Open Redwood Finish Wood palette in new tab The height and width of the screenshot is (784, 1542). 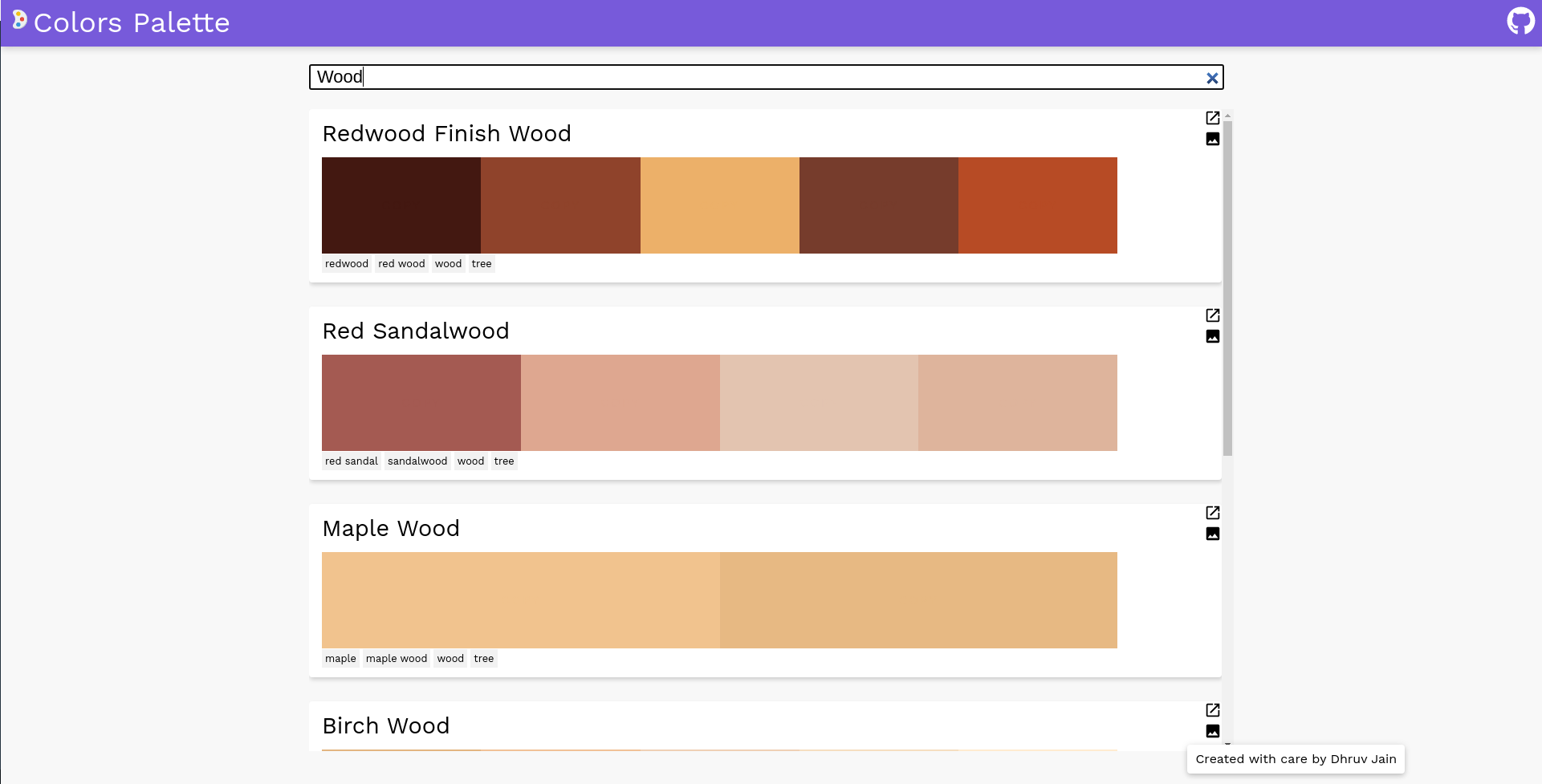pyautogui.click(x=1212, y=117)
